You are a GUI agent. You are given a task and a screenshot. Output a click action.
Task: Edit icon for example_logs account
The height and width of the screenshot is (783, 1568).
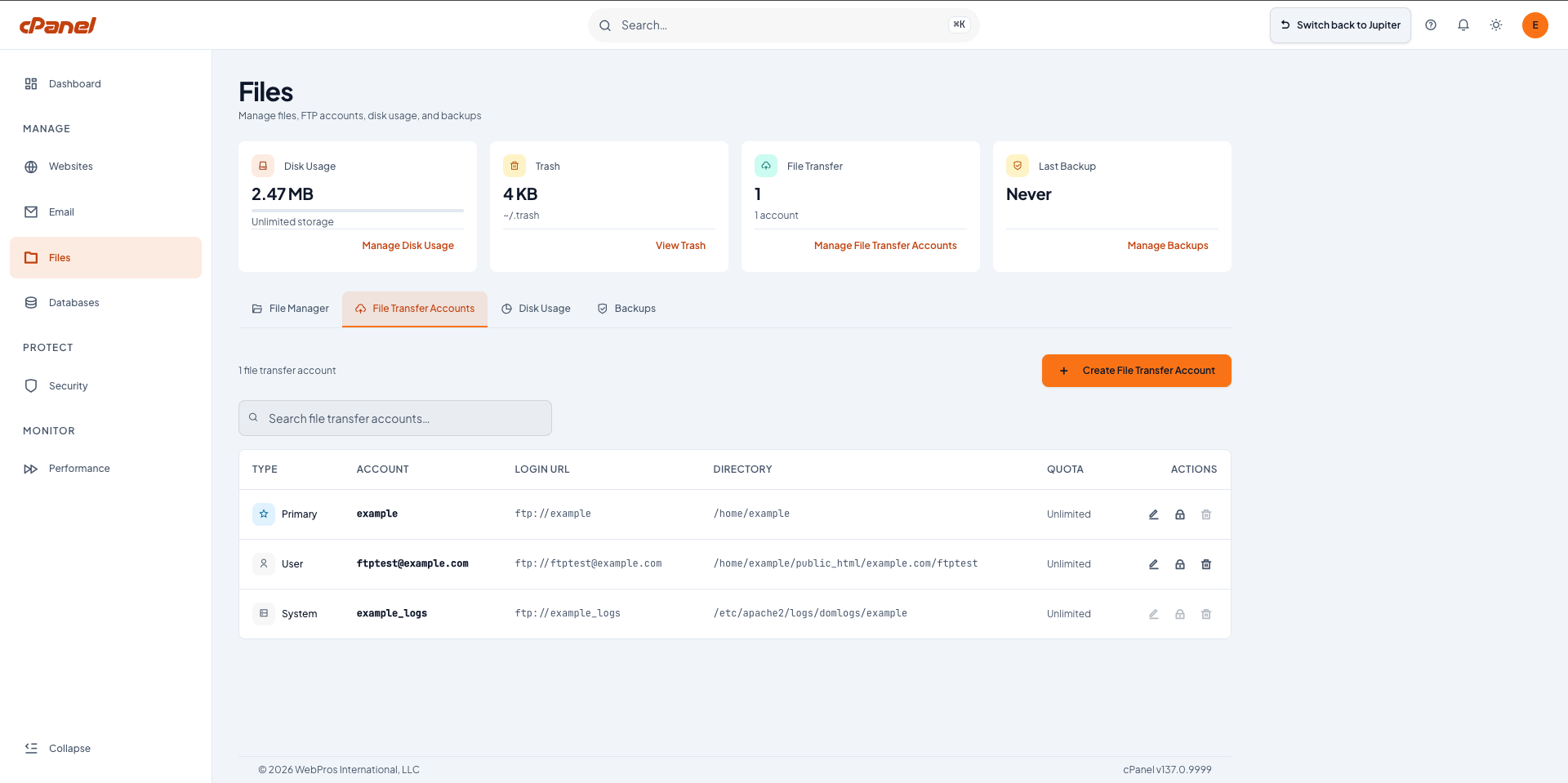[1154, 614]
